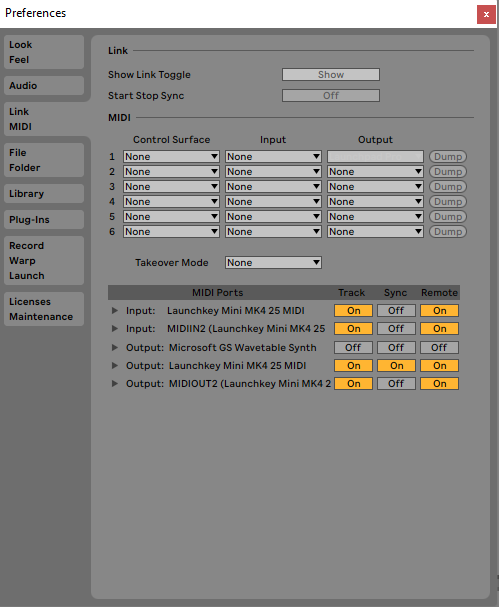Screen dimensions: 499x607
Task: Enable Track for Microsoft GS Wavetable Synth
Action: coord(353,348)
